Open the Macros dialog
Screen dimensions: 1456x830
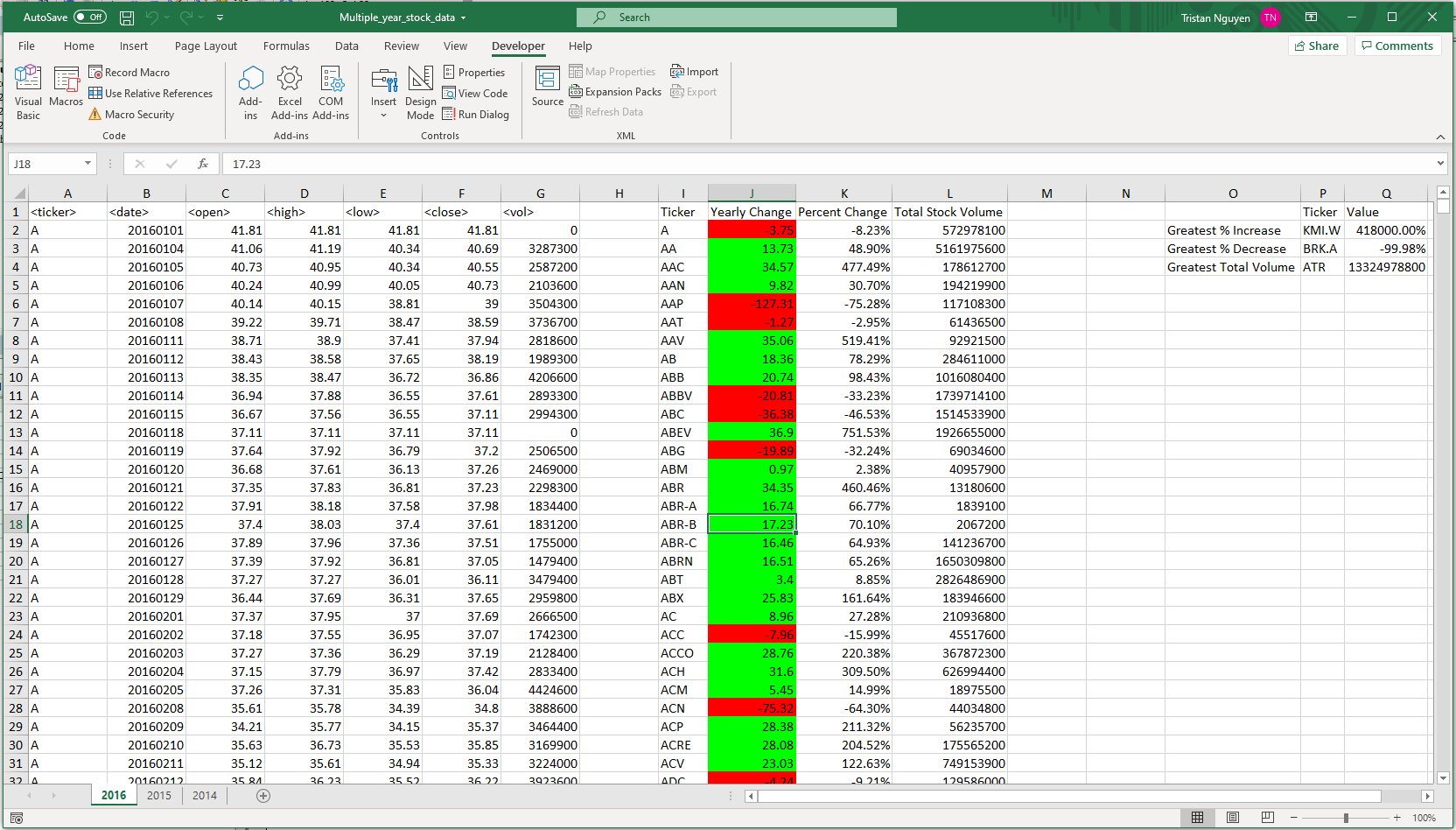pos(66,88)
